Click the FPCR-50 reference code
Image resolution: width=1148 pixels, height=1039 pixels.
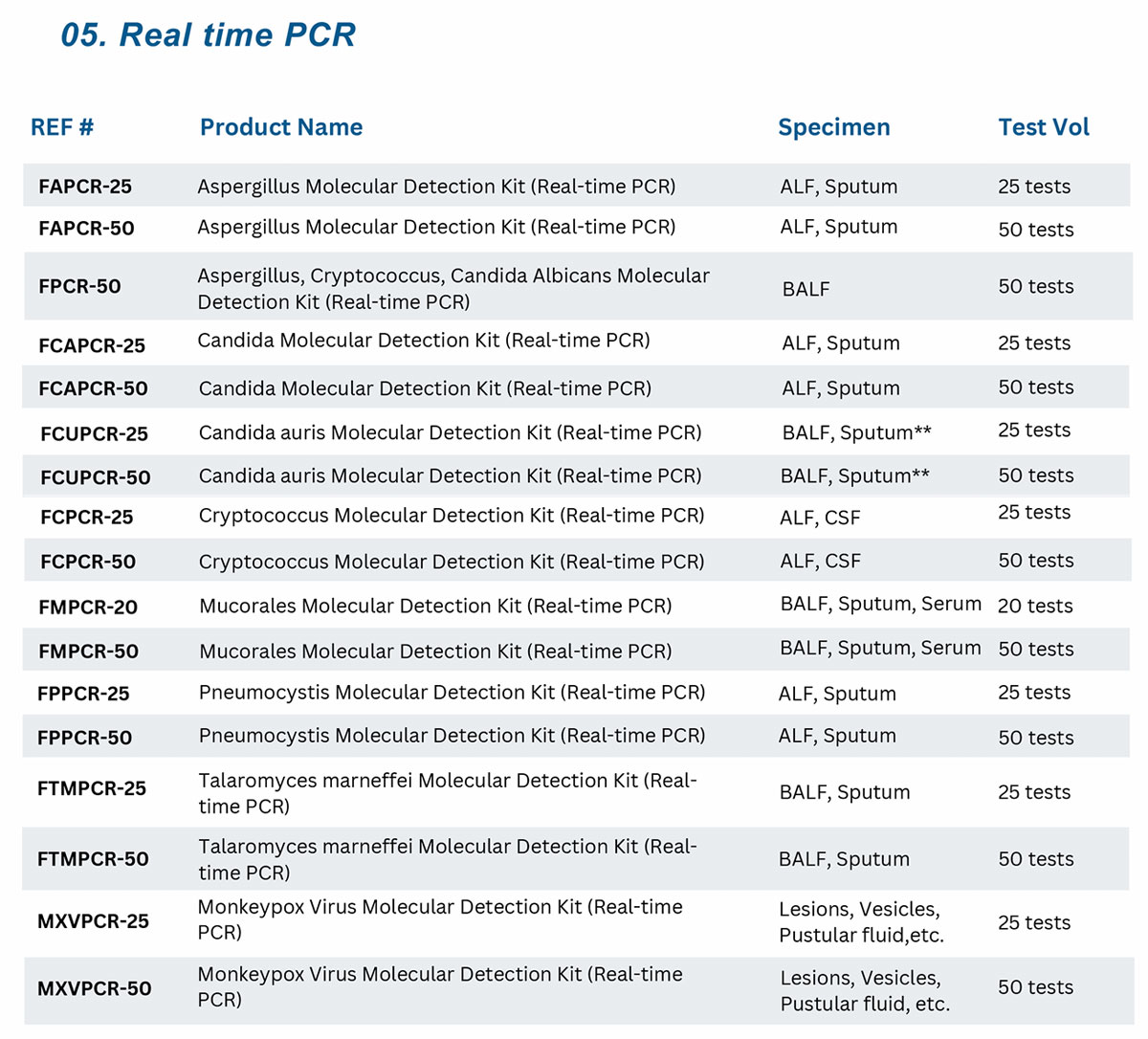(x=79, y=286)
